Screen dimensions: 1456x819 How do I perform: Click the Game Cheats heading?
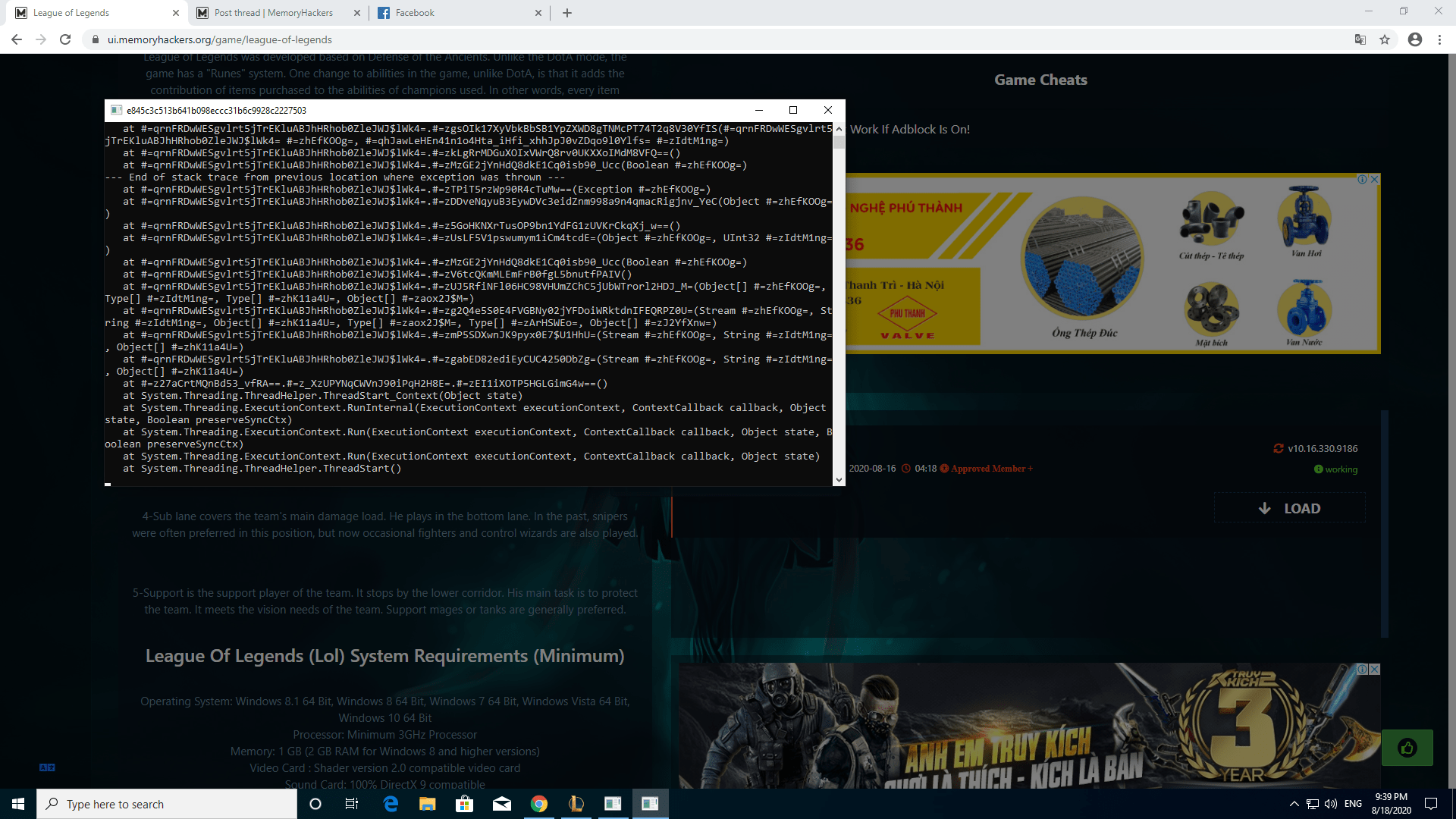1040,80
